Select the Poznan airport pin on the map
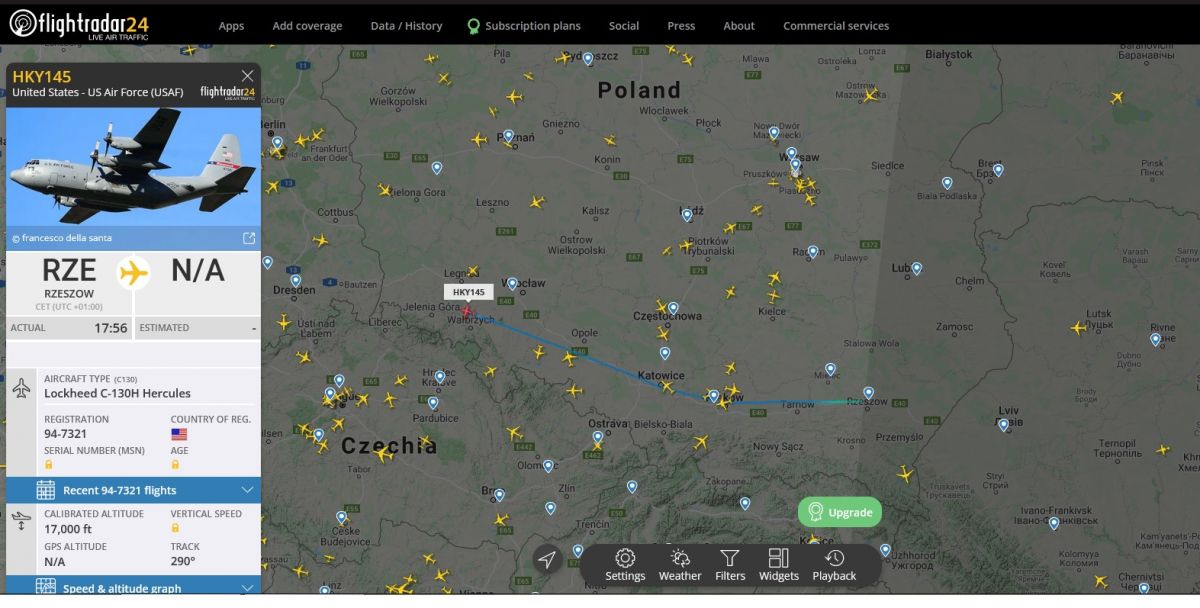This screenshot has width=1200, height=608. click(x=508, y=135)
